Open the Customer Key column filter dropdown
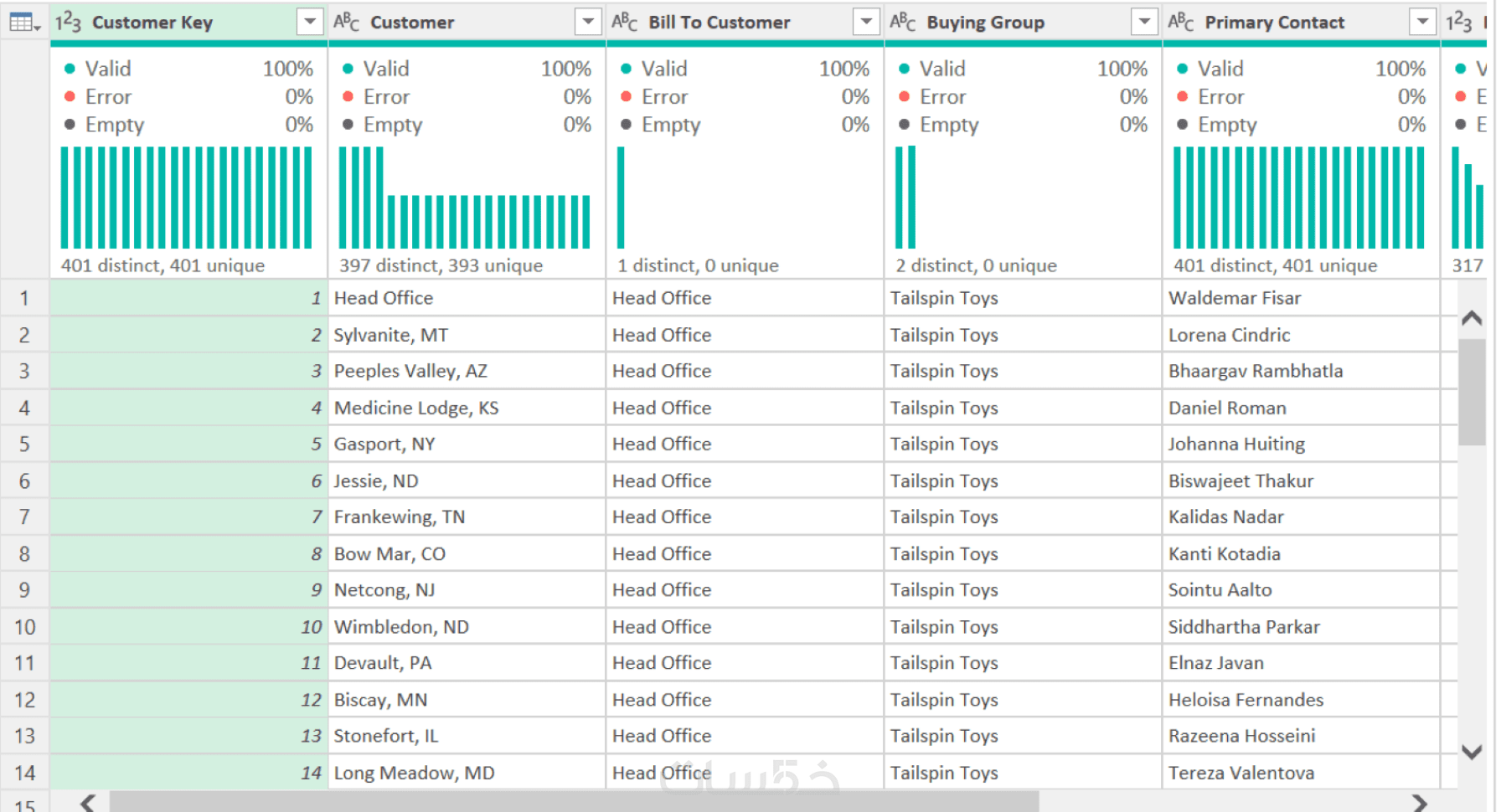Screen dimensions: 1501x812 tap(310, 22)
